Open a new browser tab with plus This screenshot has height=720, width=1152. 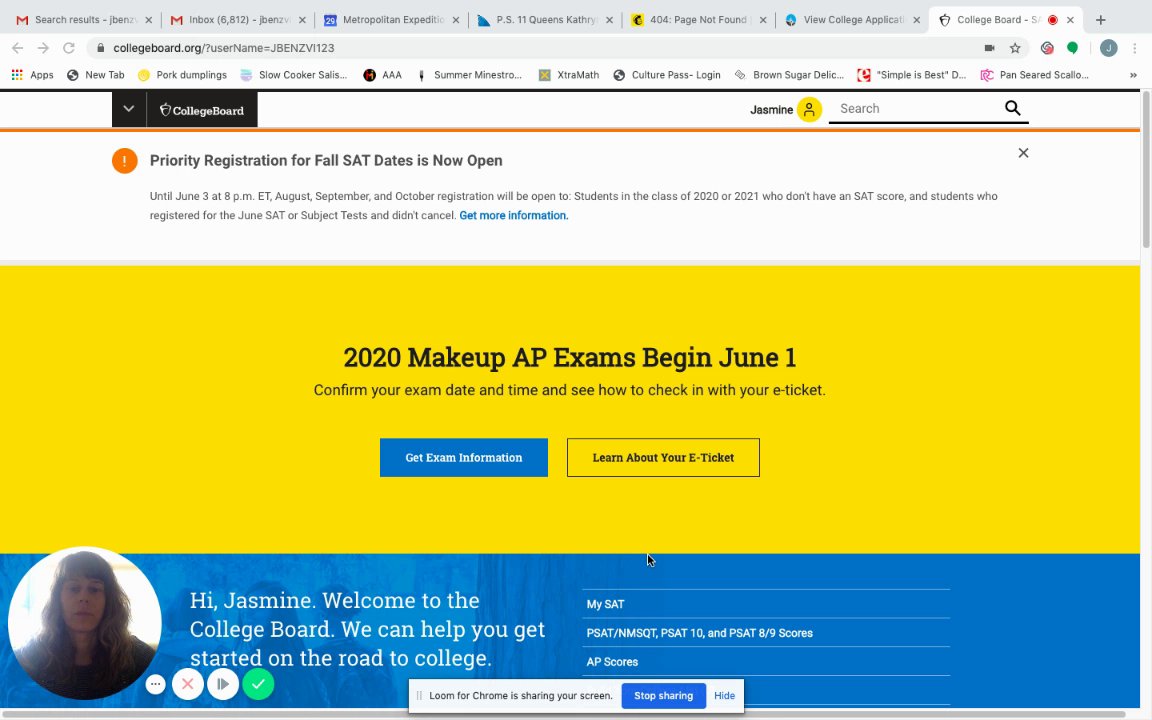[x=1100, y=20]
